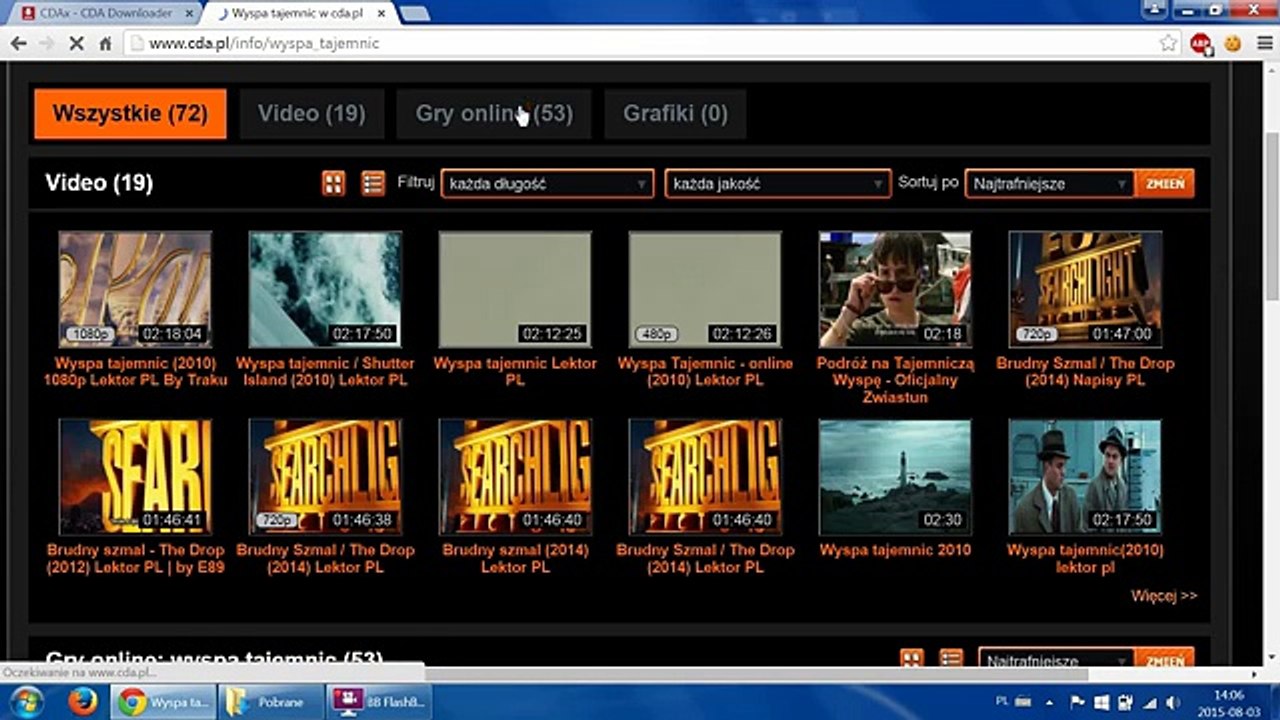Click the cookie extension icon
Viewport: 1280px width, 720px height.
[1233, 43]
